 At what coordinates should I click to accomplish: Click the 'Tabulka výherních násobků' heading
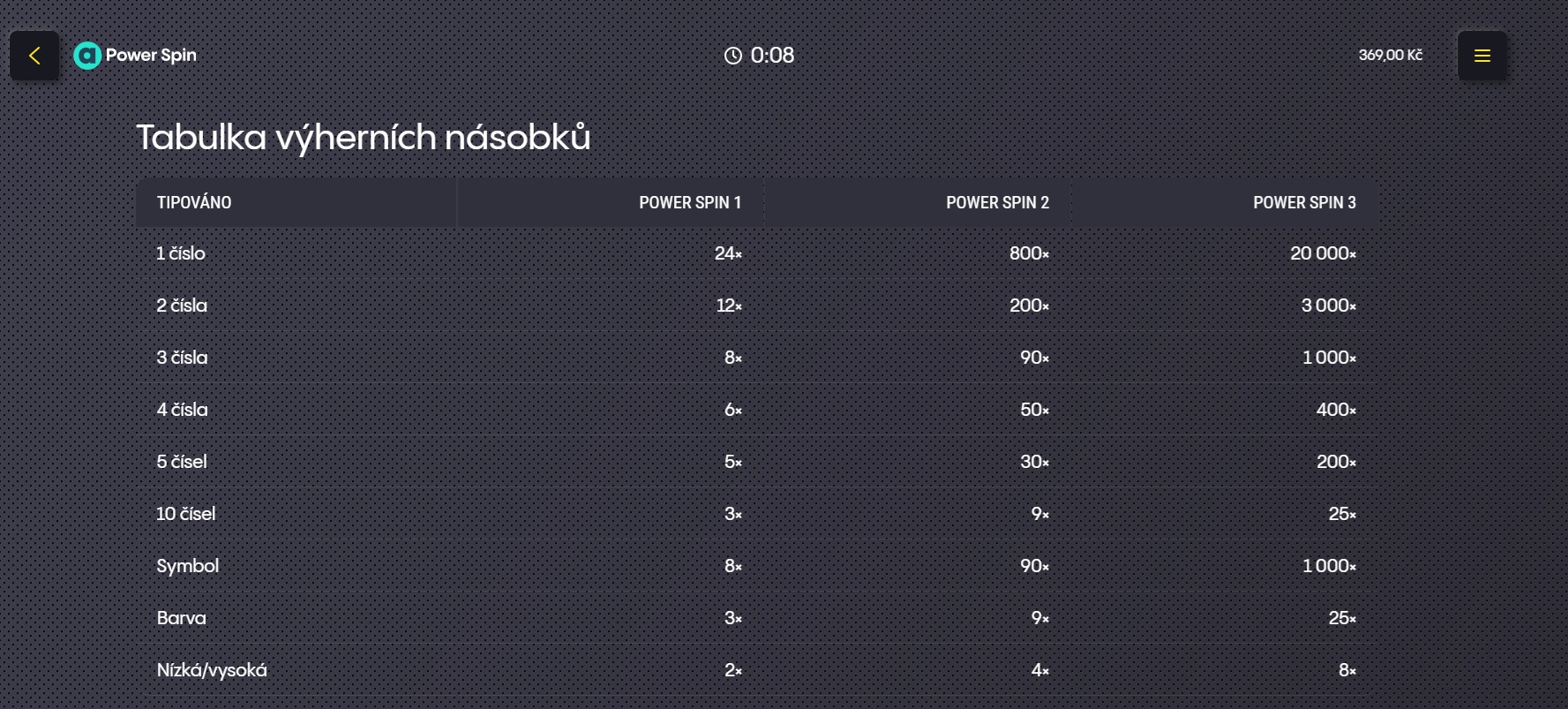click(x=363, y=138)
